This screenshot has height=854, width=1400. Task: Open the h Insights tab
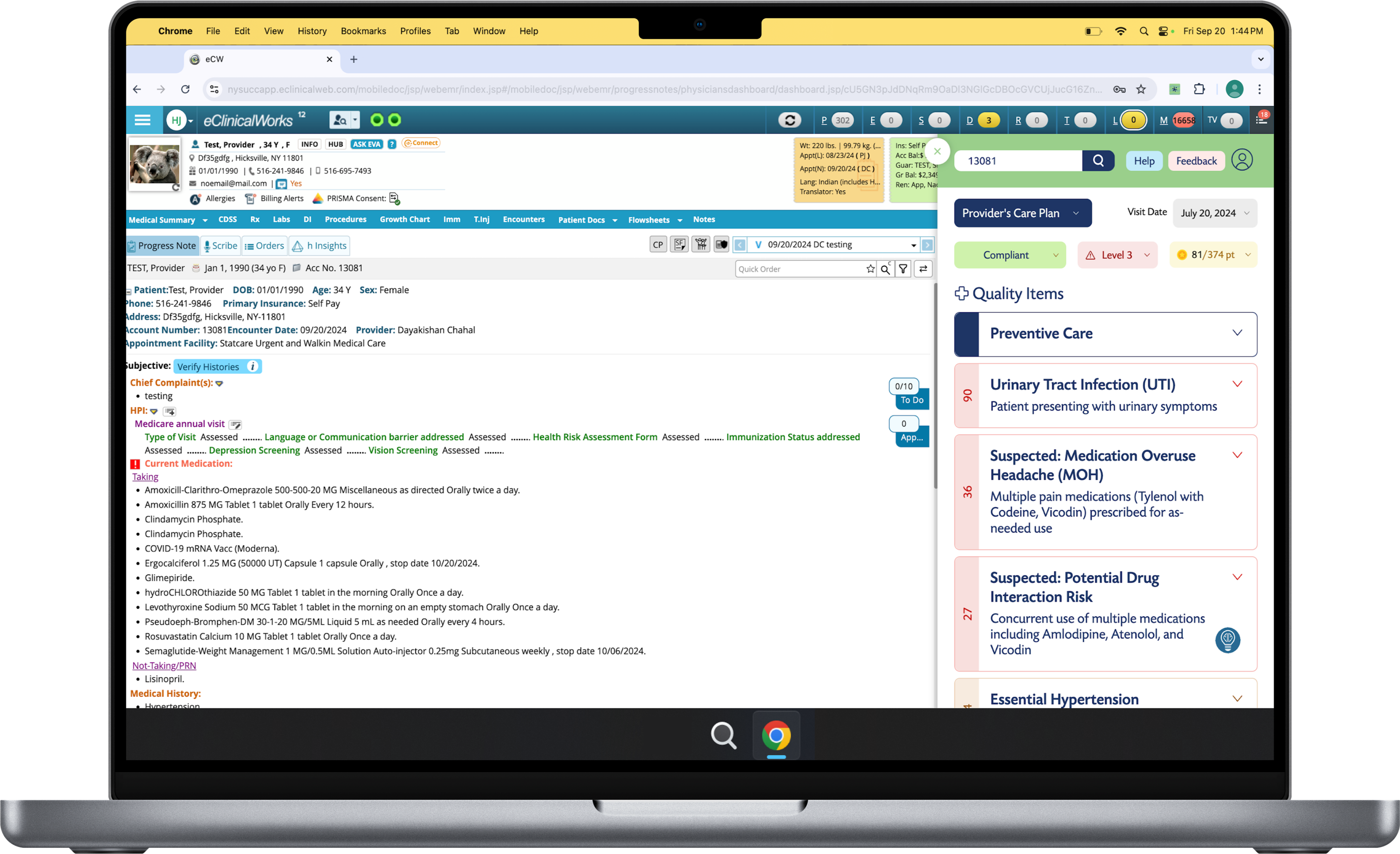(x=319, y=246)
